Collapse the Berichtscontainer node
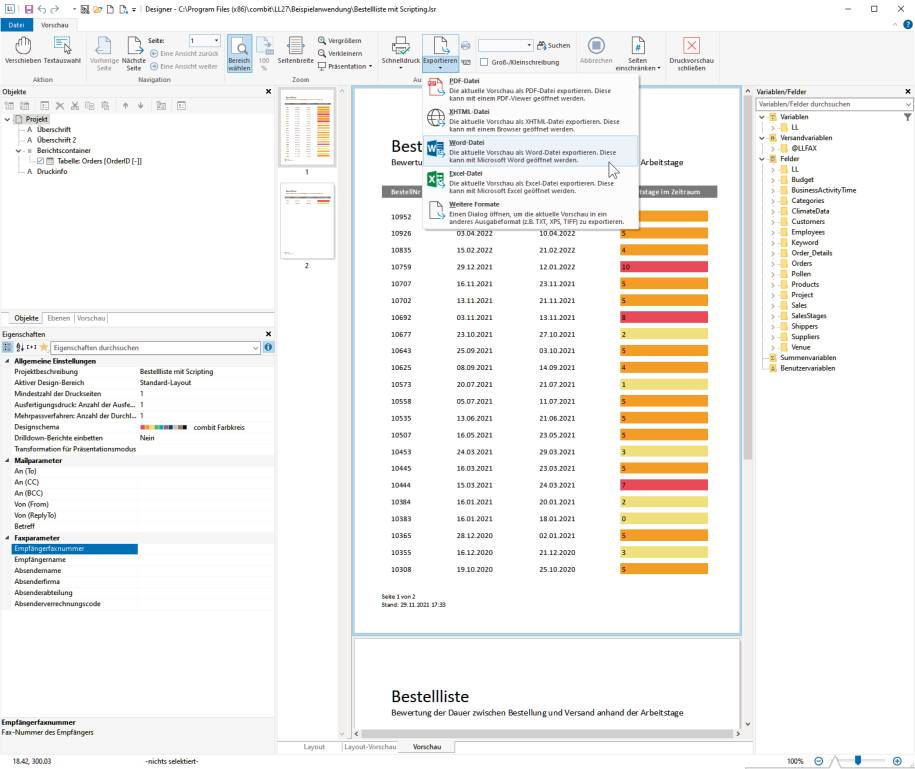915x769 pixels. tap(18, 151)
